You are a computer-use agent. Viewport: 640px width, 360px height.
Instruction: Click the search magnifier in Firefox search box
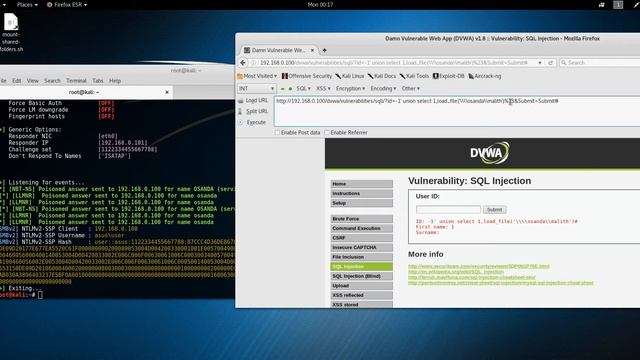click(564, 62)
